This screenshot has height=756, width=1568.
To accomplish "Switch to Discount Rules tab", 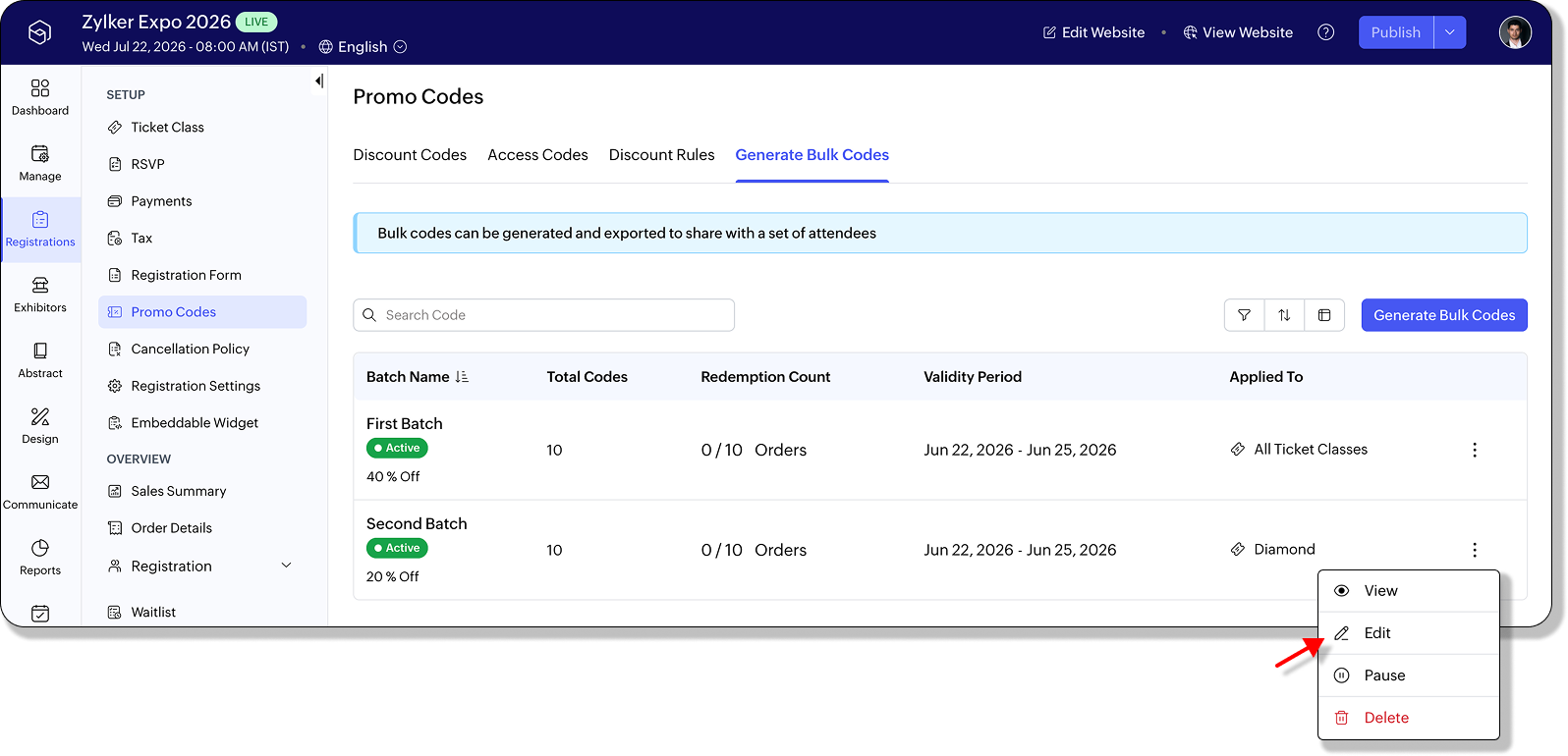I will click(x=662, y=155).
